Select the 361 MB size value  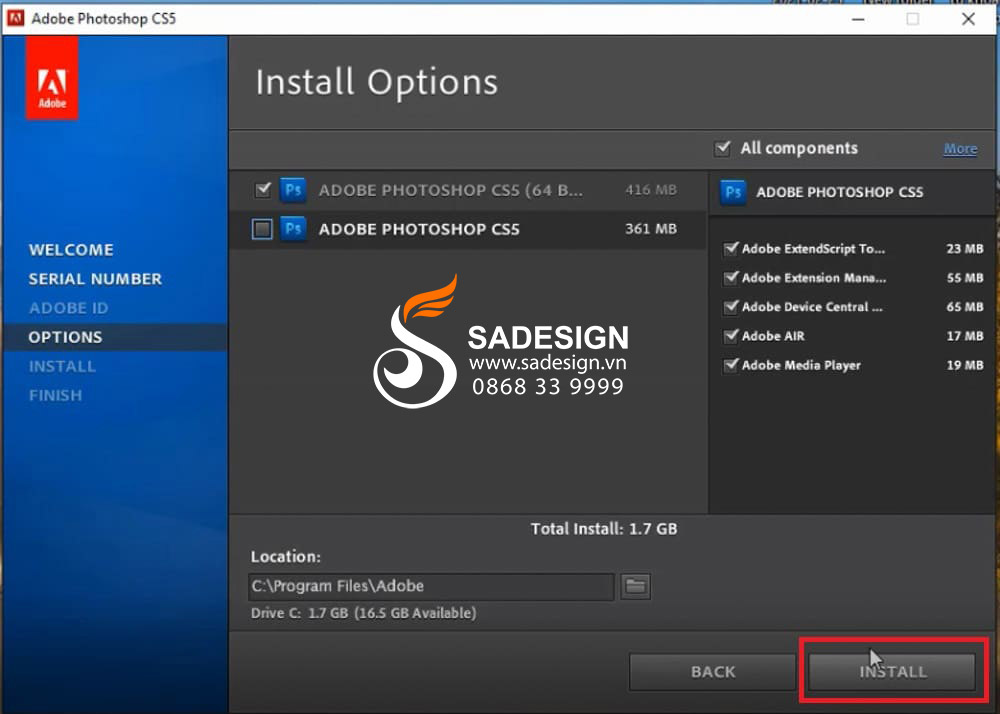(x=651, y=229)
